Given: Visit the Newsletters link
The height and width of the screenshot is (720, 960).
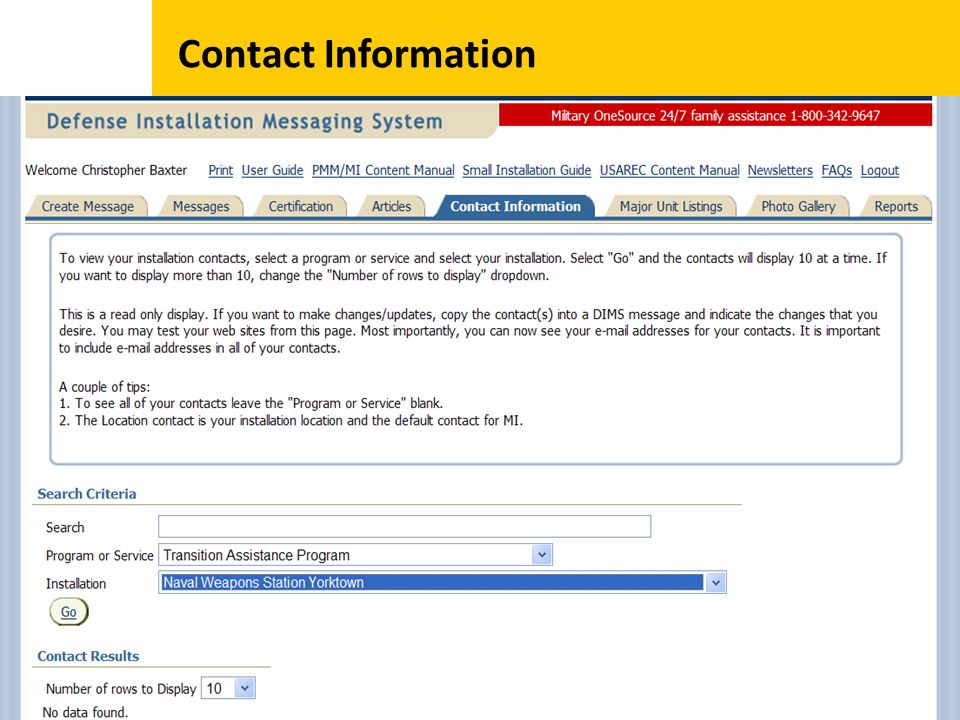Looking at the screenshot, I should coord(780,170).
